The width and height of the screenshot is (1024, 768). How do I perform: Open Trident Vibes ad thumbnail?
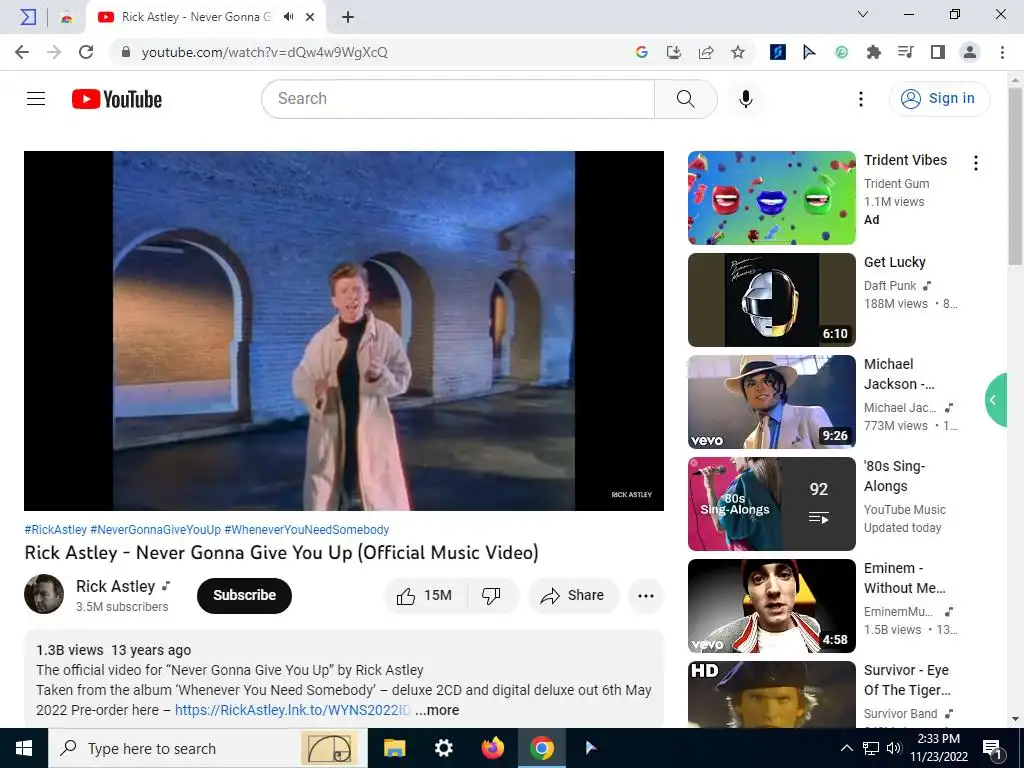pyautogui.click(x=771, y=198)
